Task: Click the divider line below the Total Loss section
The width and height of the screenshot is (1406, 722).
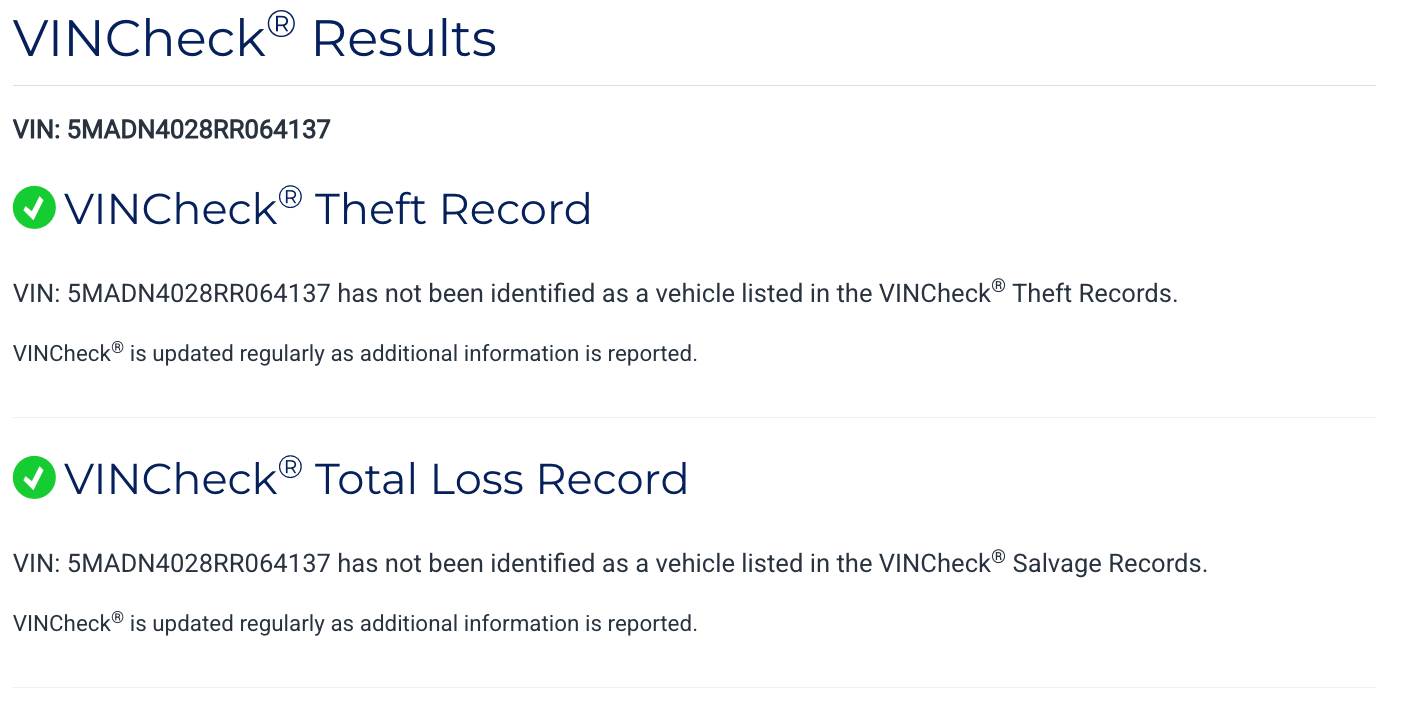Action: pos(694,687)
